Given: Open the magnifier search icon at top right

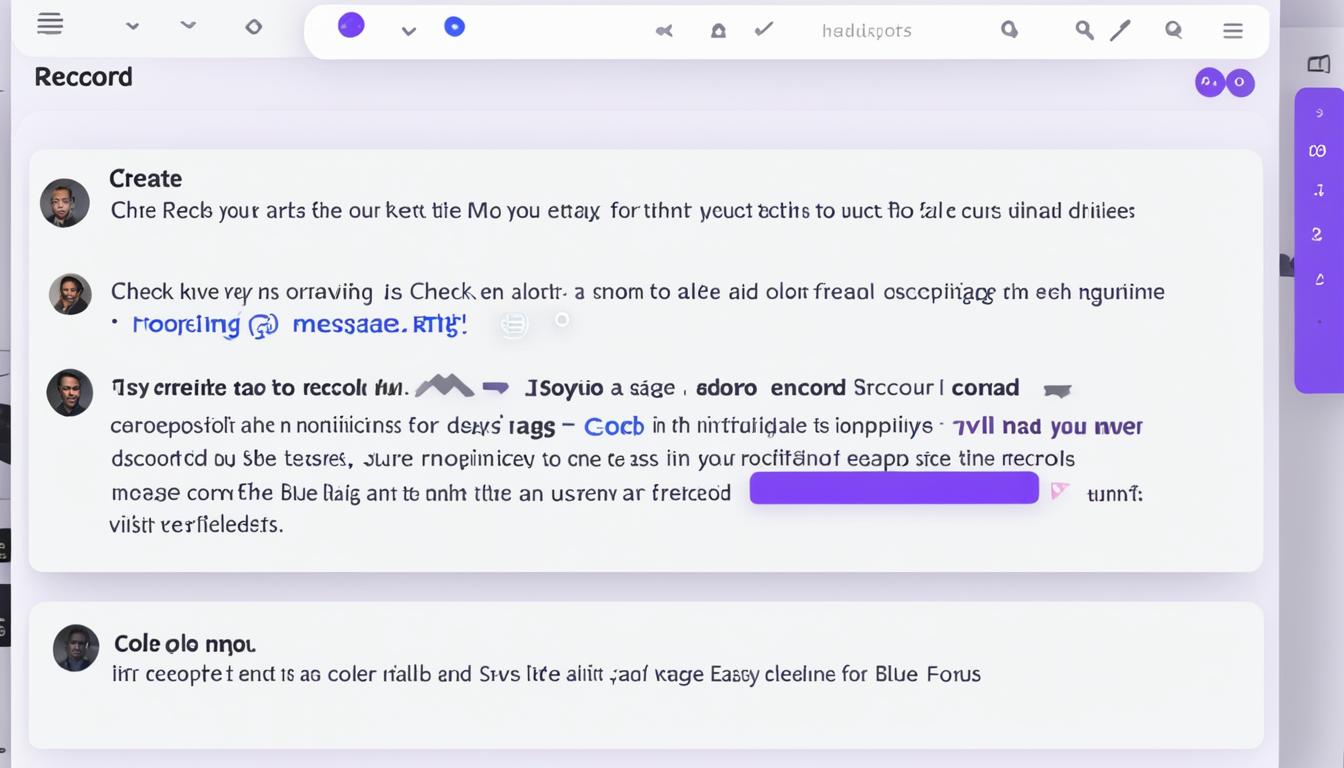Looking at the screenshot, I should pyautogui.click(x=1172, y=31).
